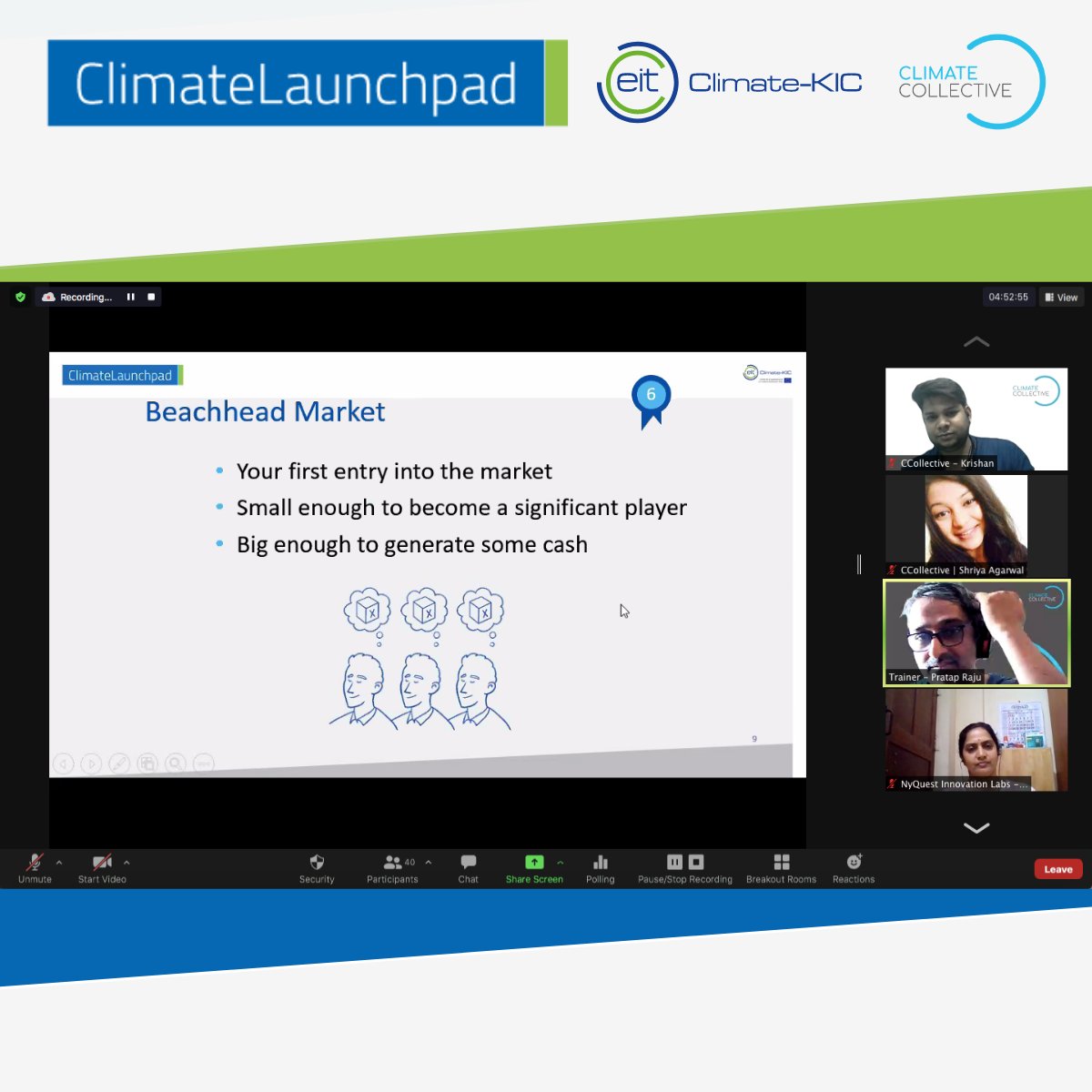Select Trainer - Pratap Raju video thumbnail
Viewport: 1092px width, 1092px height.
coord(976,632)
